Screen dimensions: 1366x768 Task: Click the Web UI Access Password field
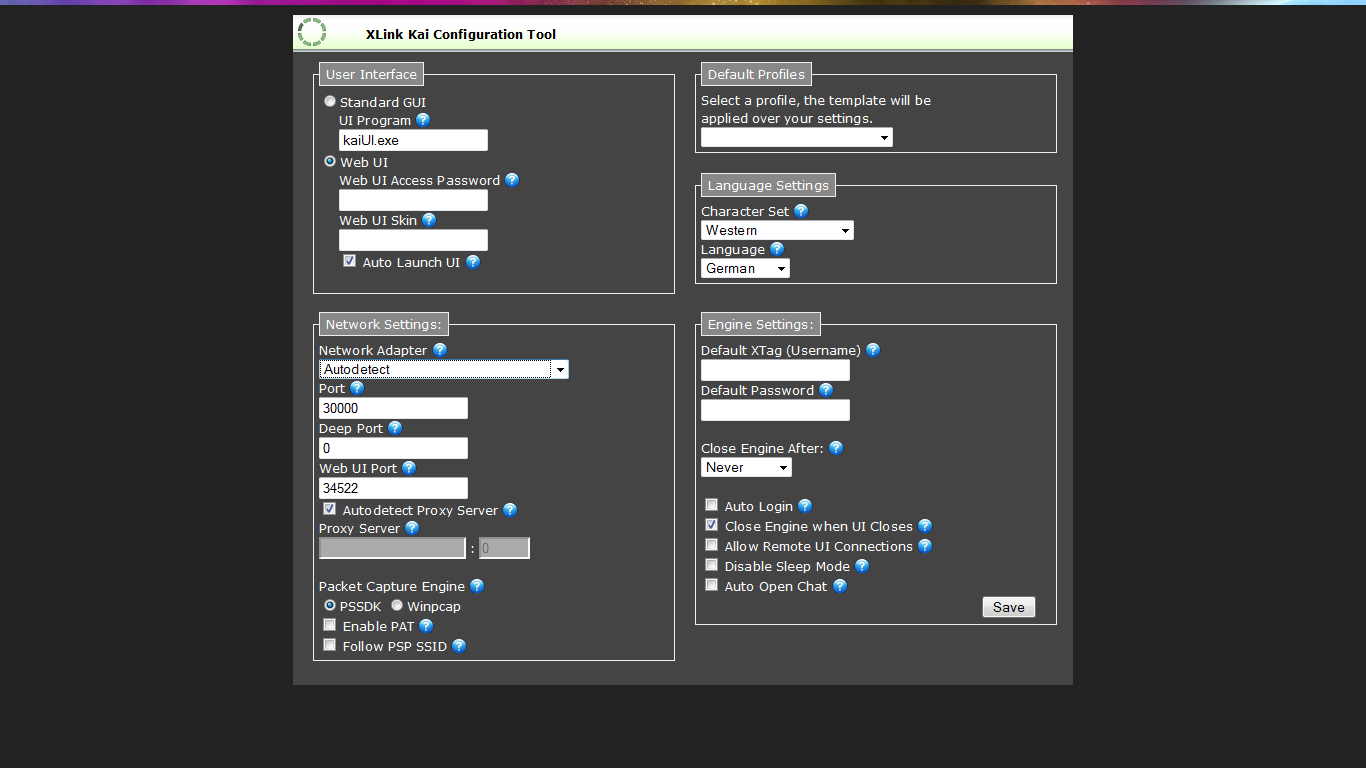(x=413, y=200)
